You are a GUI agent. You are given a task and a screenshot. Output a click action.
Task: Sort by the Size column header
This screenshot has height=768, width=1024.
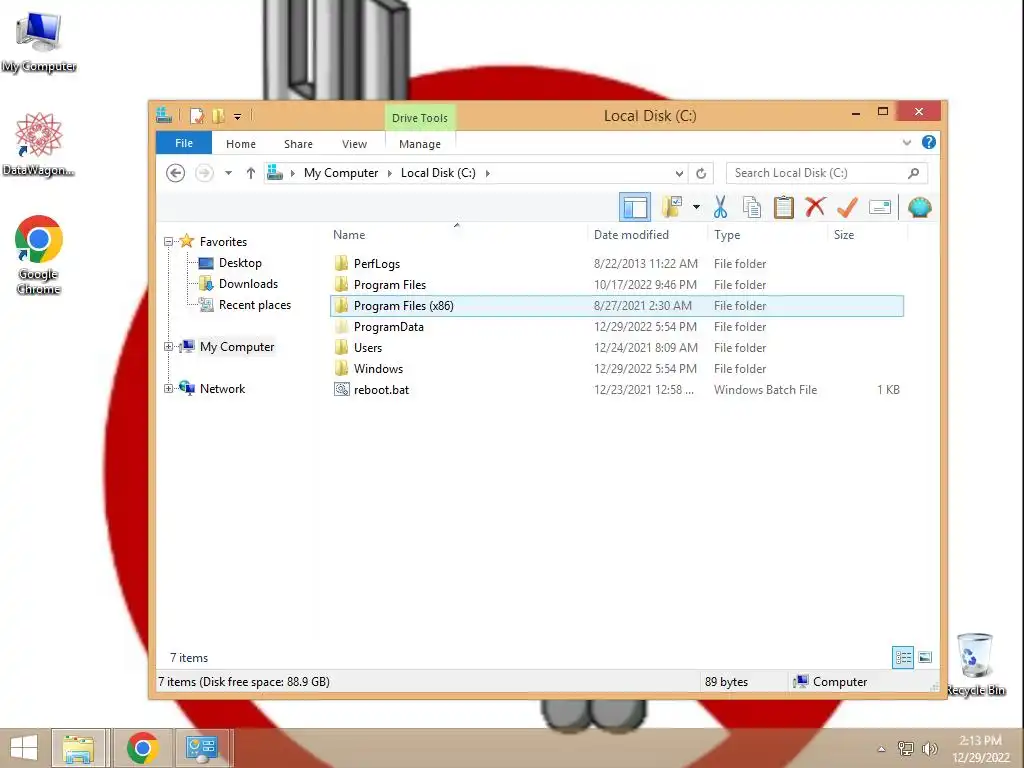coord(844,234)
